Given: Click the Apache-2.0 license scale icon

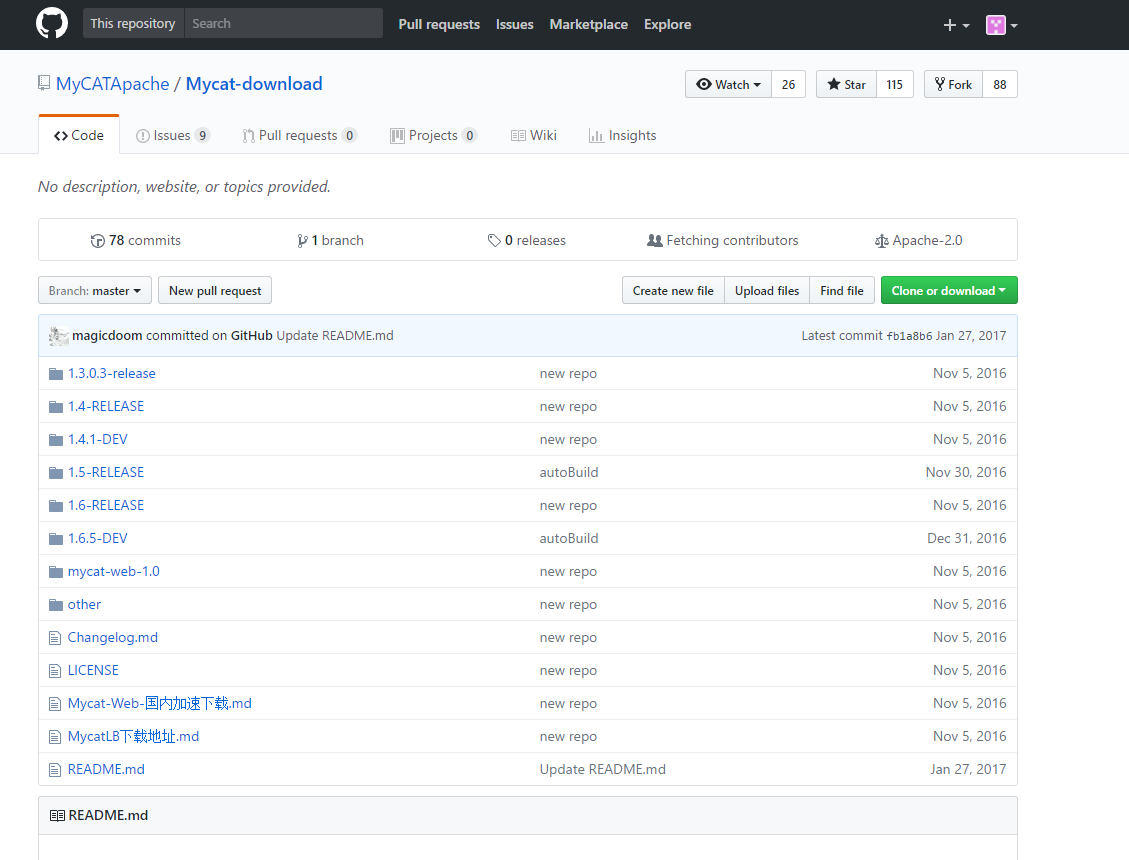Looking at the screenshot, I should 881,241.
